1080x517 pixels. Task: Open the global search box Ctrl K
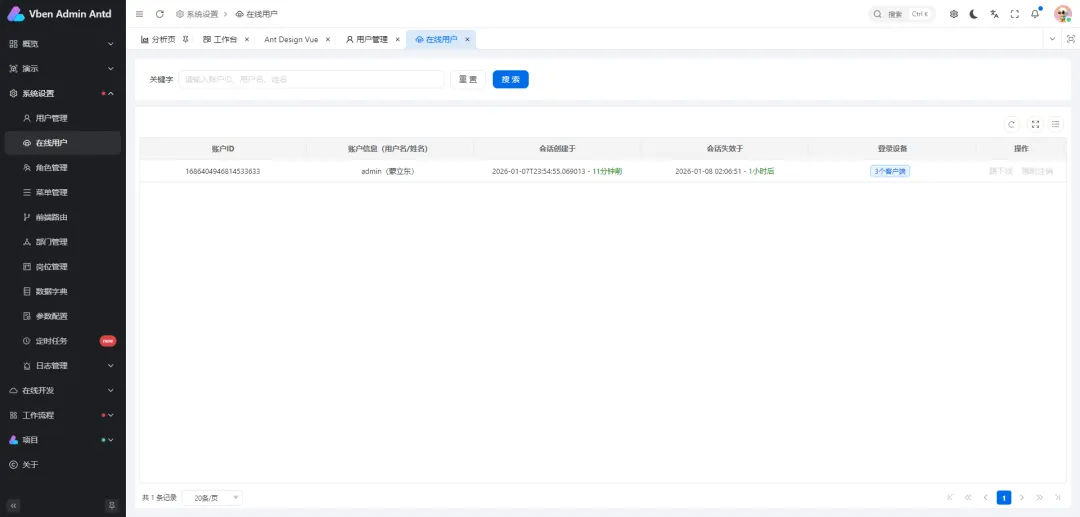click(x=902, y=14)
